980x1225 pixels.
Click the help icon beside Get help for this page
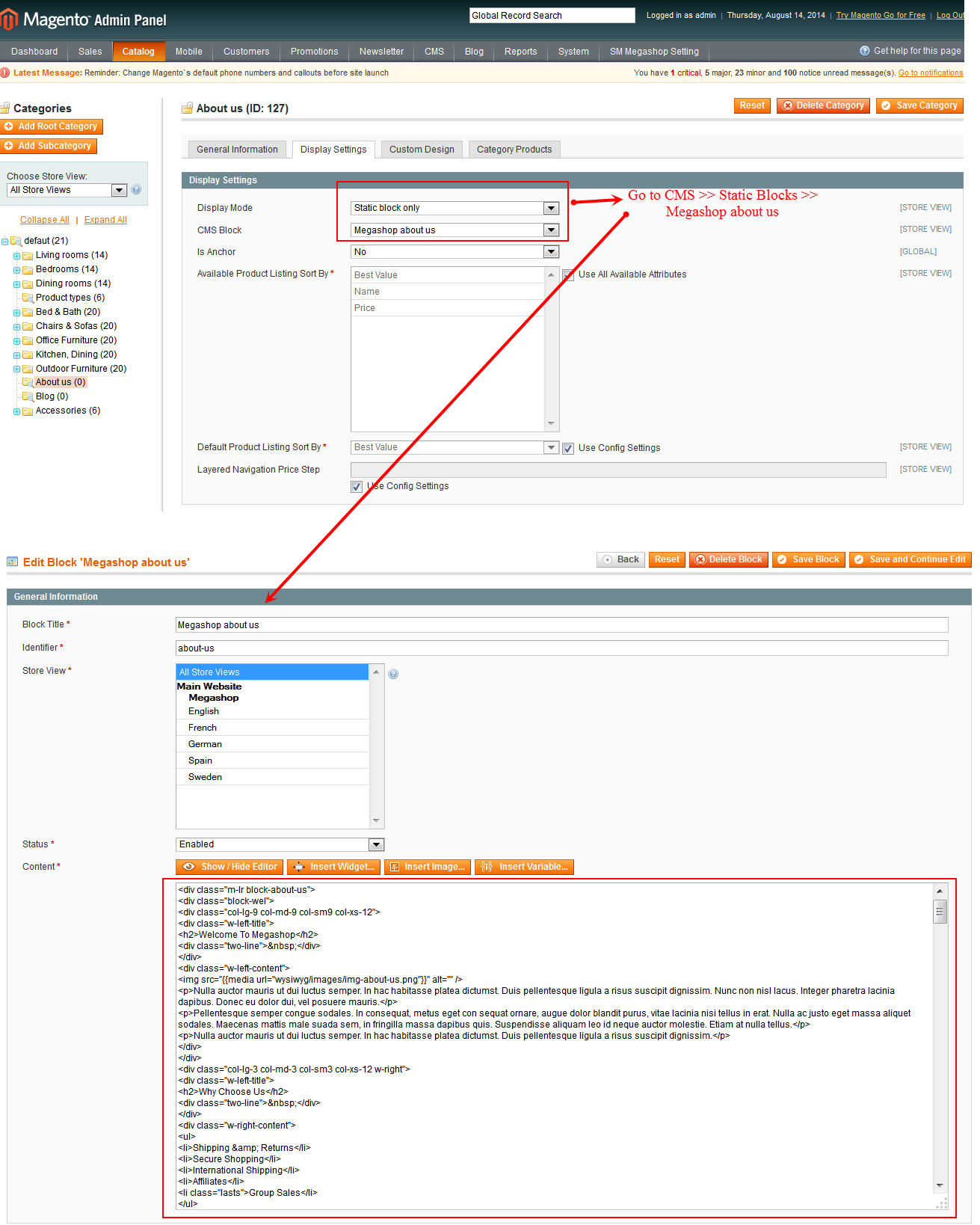(x=865, y=51)
